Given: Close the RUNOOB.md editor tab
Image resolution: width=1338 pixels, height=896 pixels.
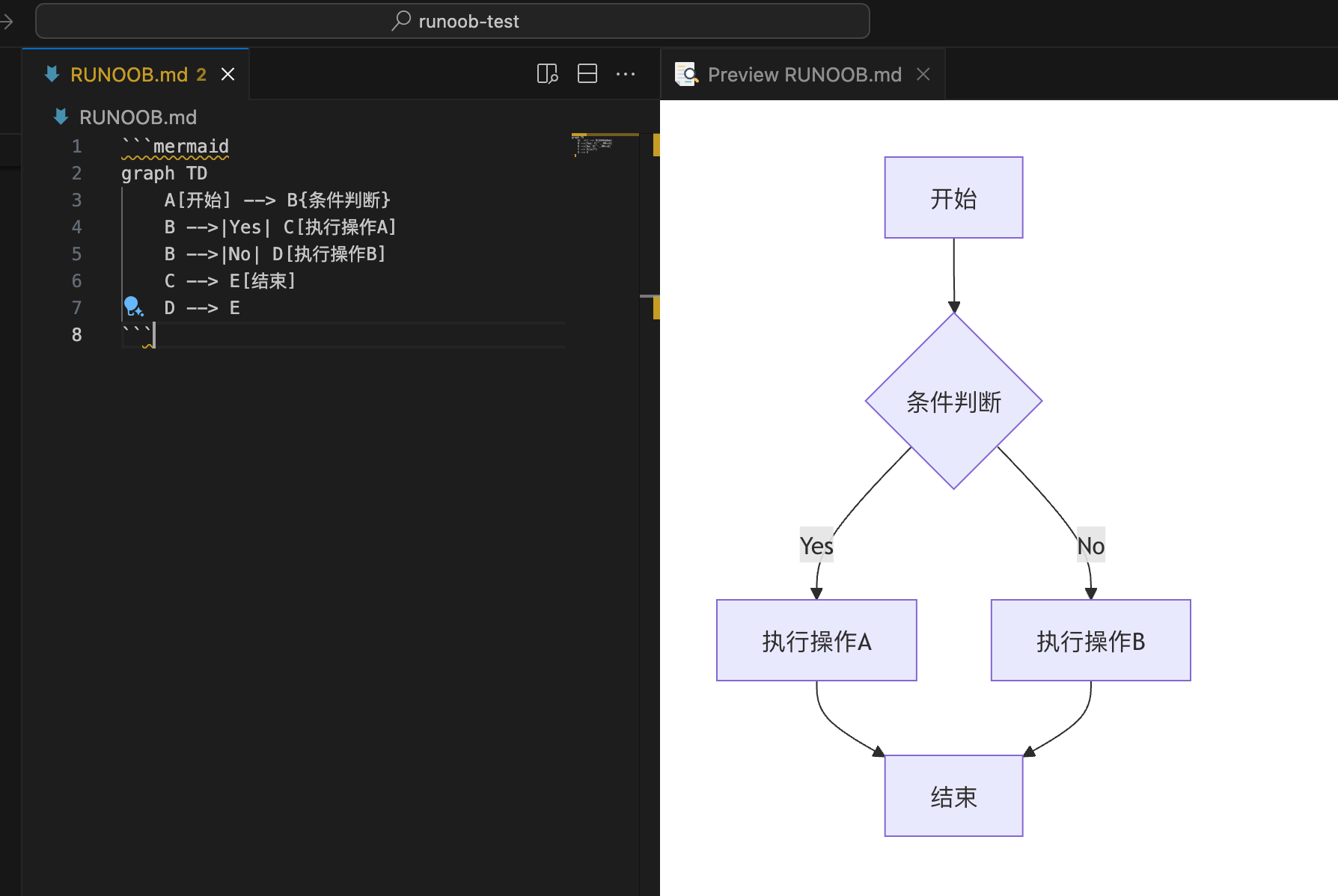Looking at the screenshot, I should tap(227, 74).
